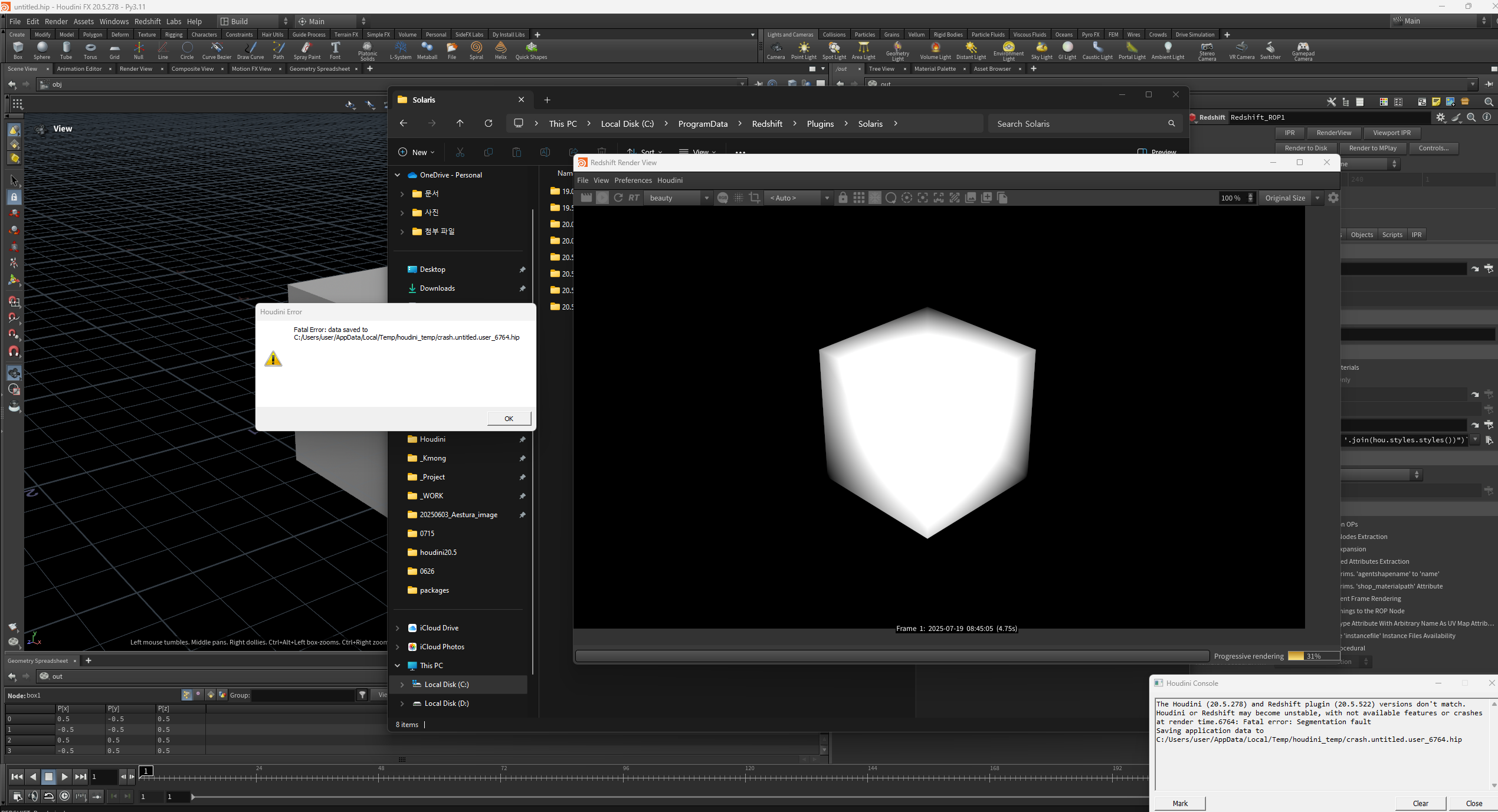Add an Environment Light from shelf
The width and height of the screenshot is (1498, 812).
[1008, 51]
